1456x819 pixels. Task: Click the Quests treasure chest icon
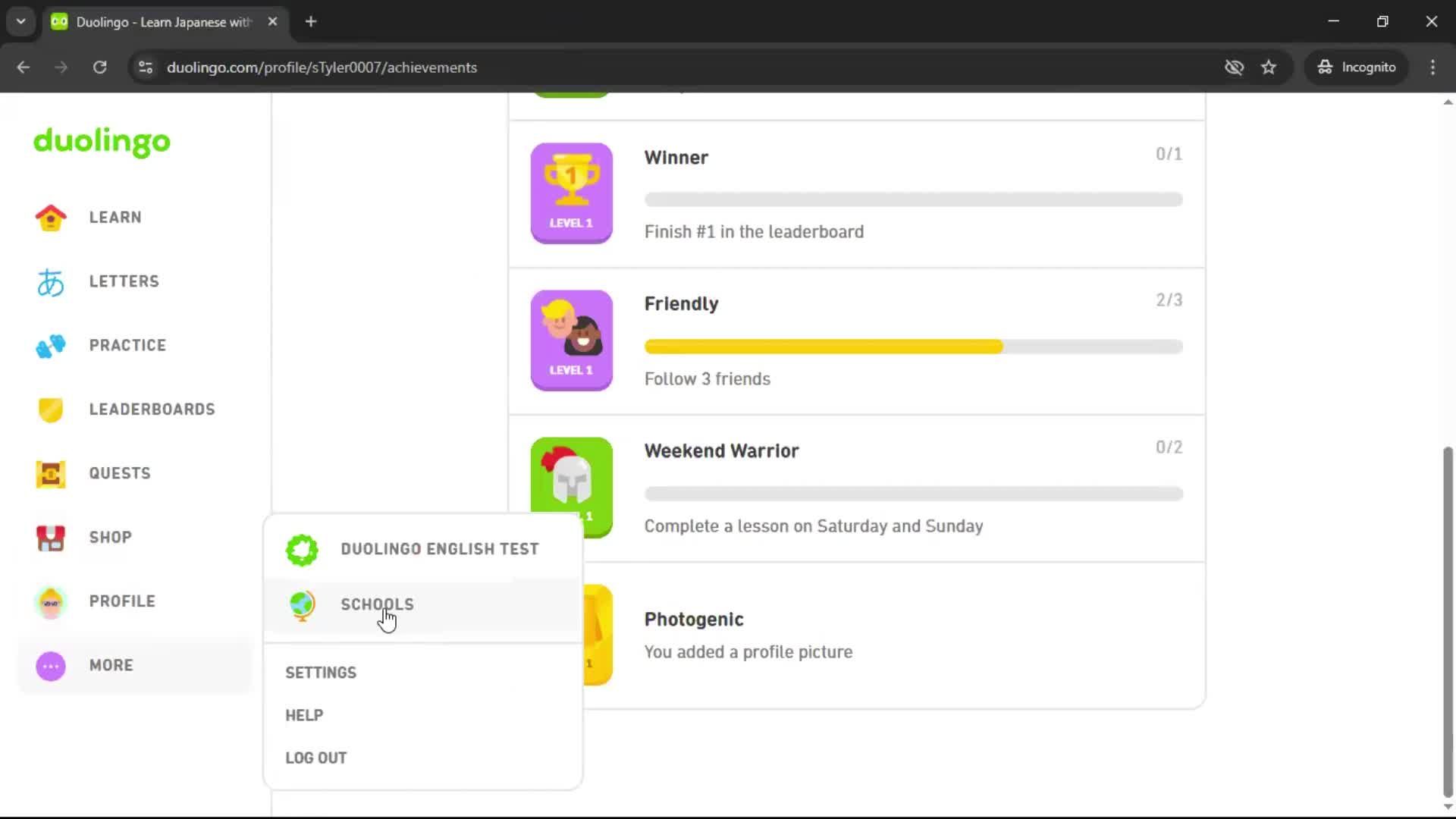(50, 473)
